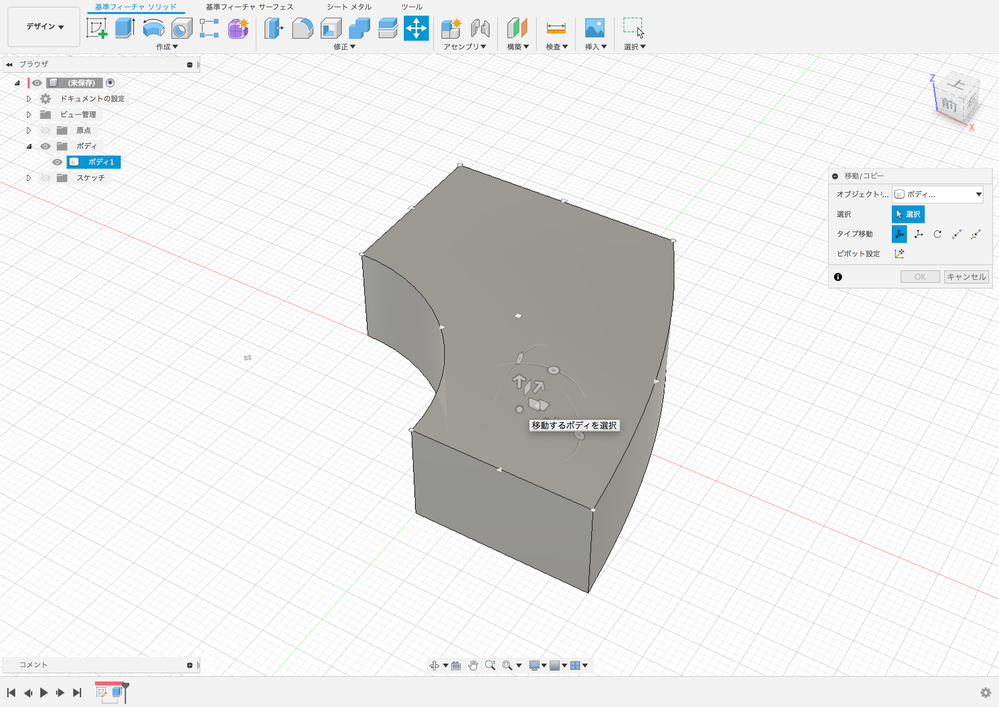This screenshot has width=999, height=707.
Task: Select the Joint tool
Action: [x=480, y=28]
